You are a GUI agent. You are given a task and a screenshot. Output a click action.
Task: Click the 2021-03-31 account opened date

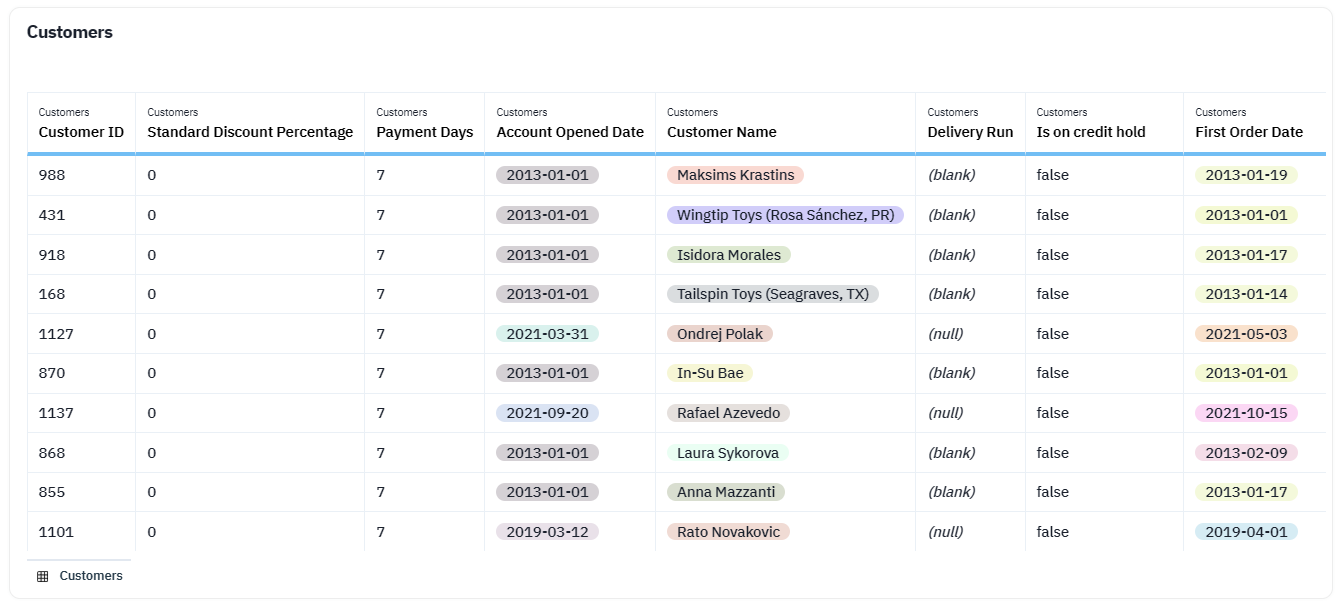(547, 334)
